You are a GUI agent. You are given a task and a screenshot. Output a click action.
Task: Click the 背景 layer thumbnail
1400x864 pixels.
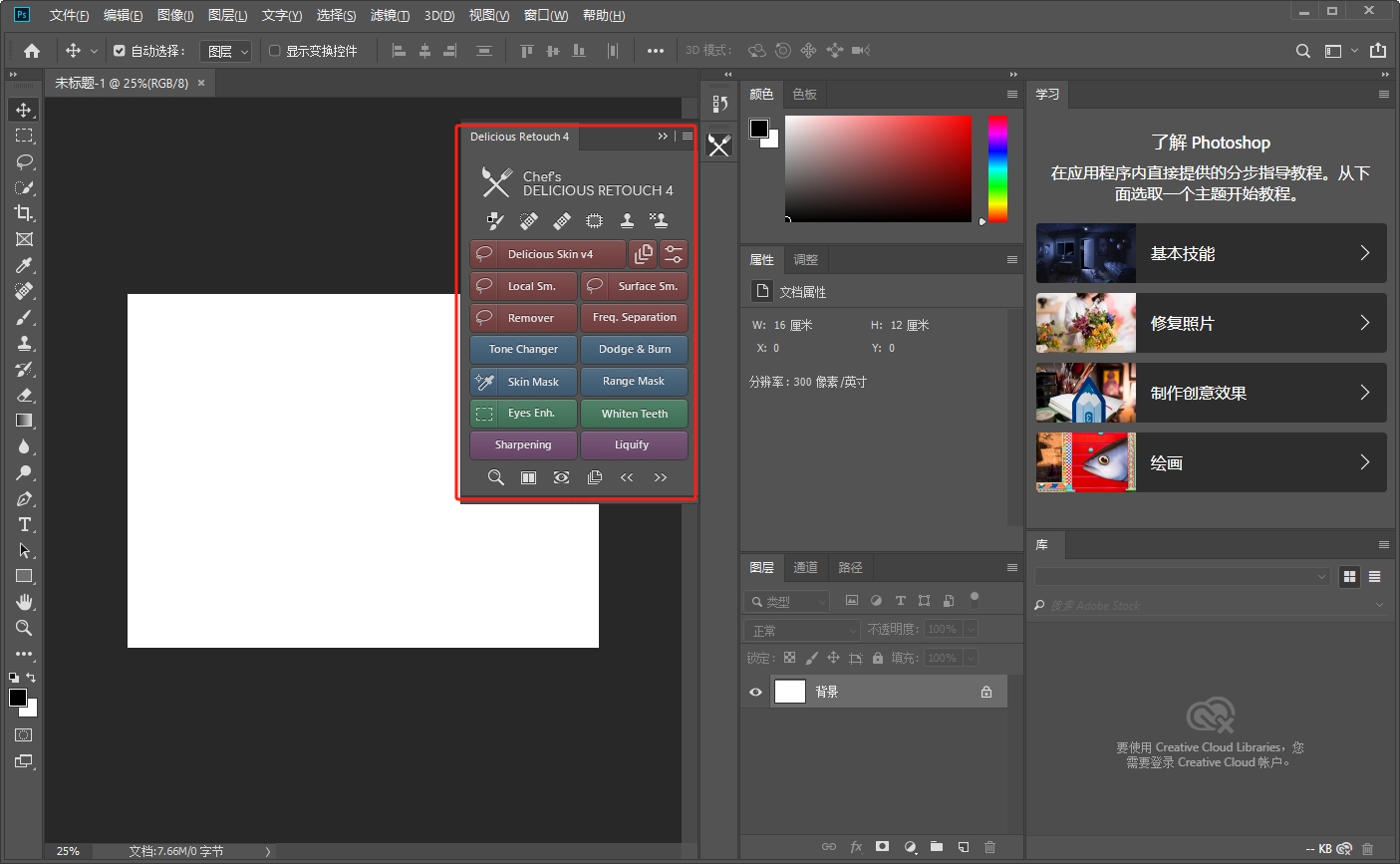click(790, 692)
